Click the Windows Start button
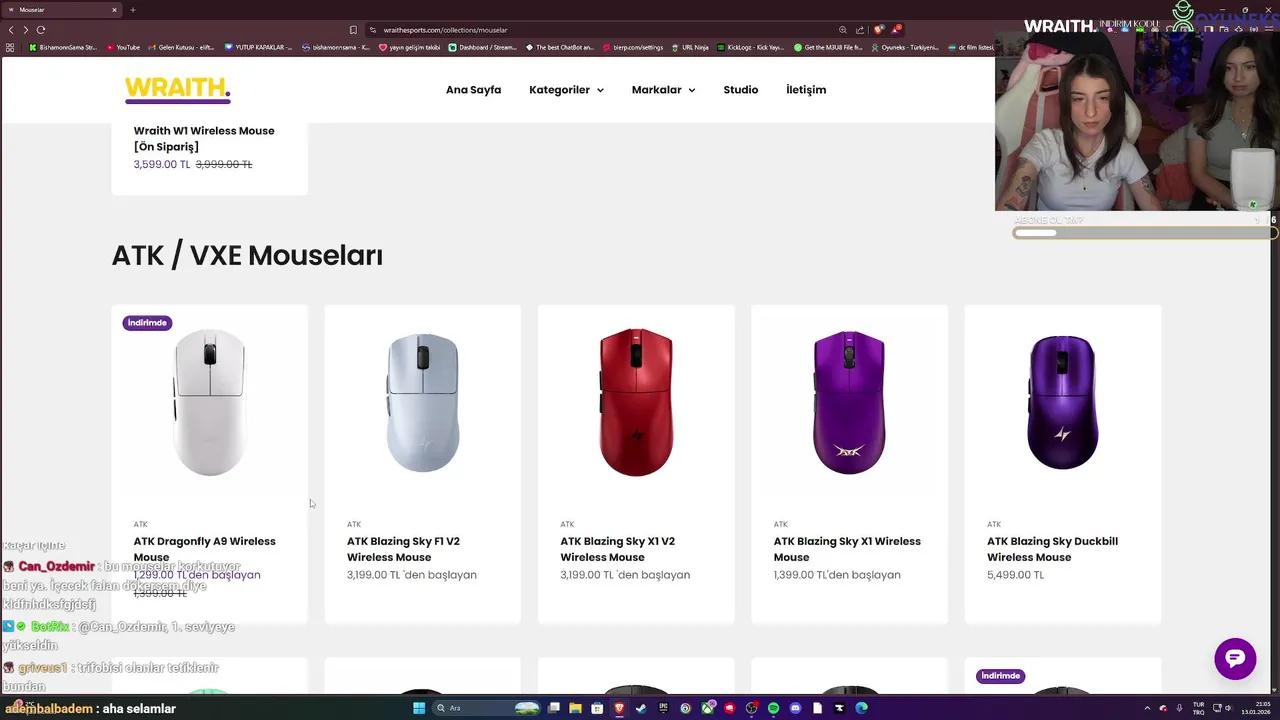The width and height of the screenshot is (1280, 720). click(x=419, y=708)
